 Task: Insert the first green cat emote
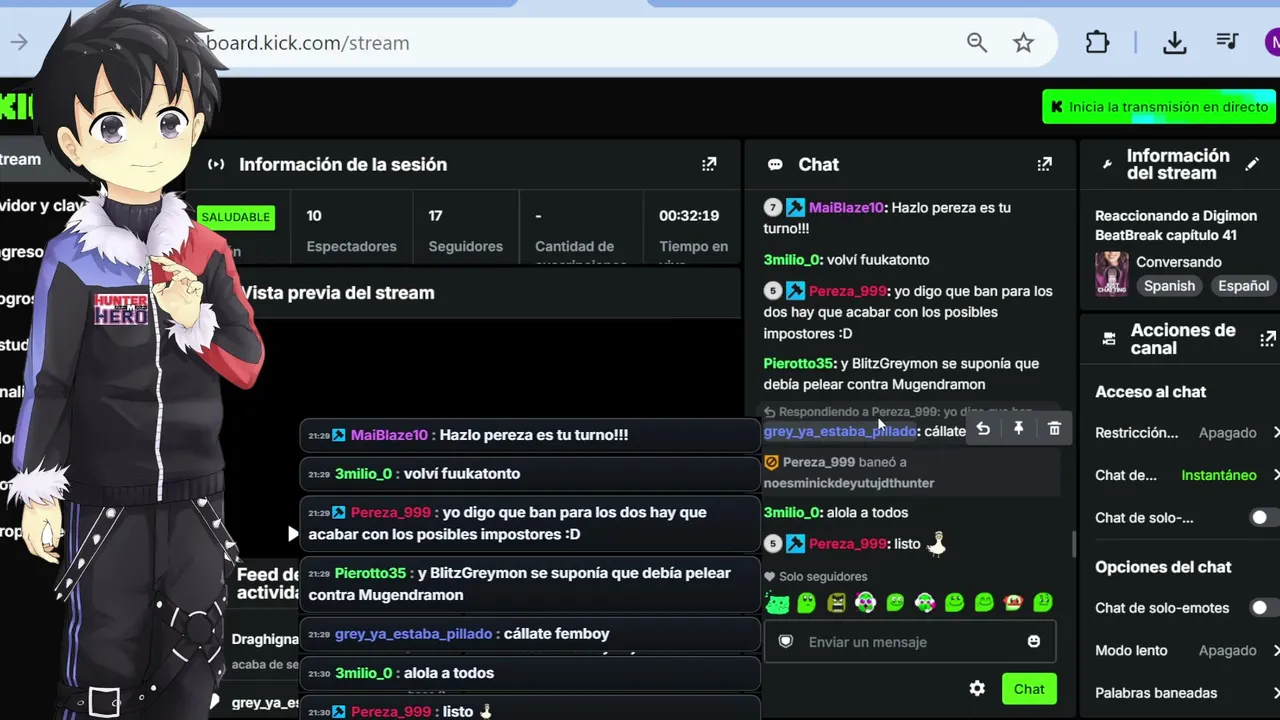click(x=777, y=602)
